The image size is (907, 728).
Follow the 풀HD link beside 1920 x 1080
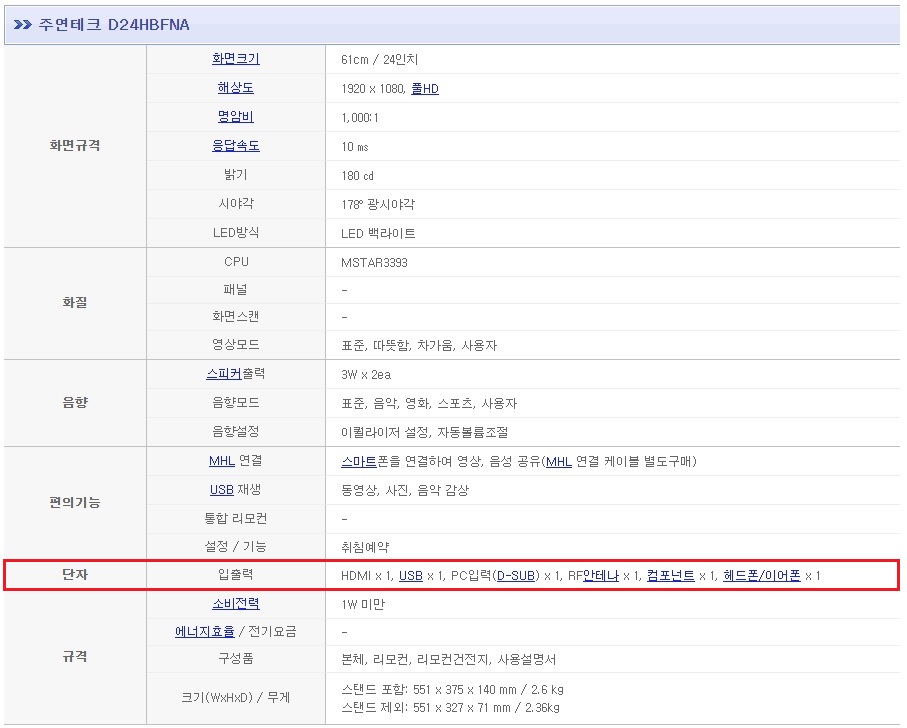tap(425, 89)
